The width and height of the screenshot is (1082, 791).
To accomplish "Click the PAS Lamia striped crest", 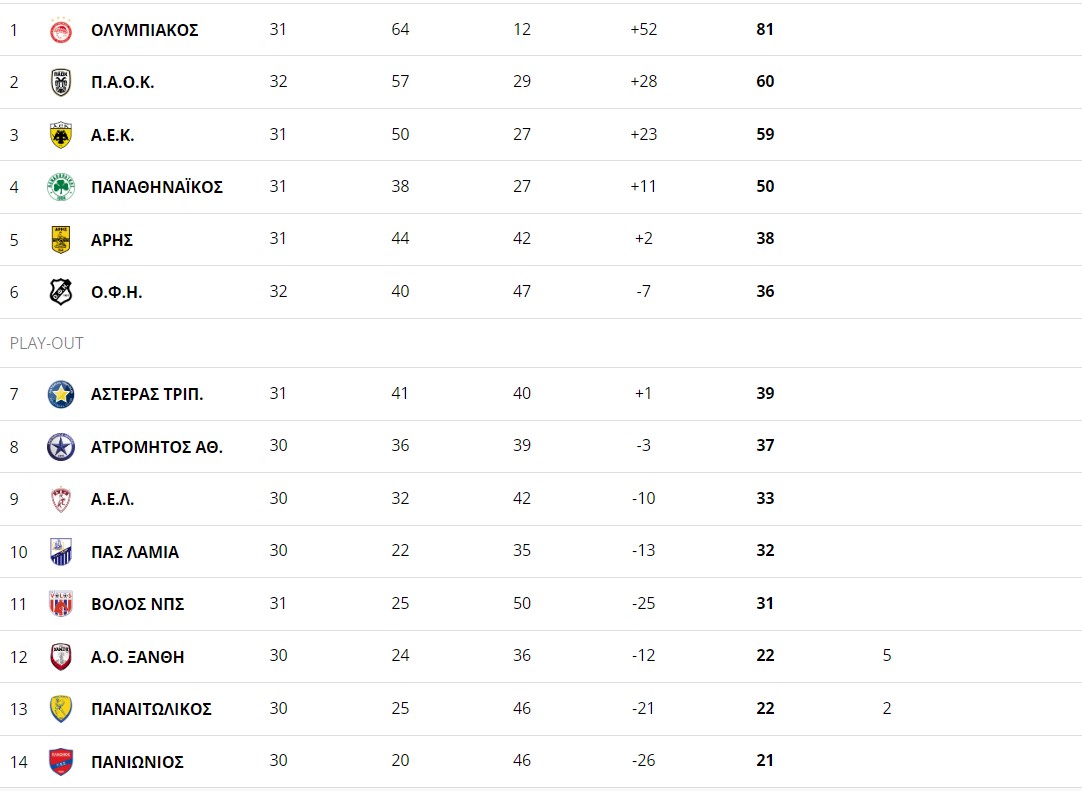I will point(61,551).
